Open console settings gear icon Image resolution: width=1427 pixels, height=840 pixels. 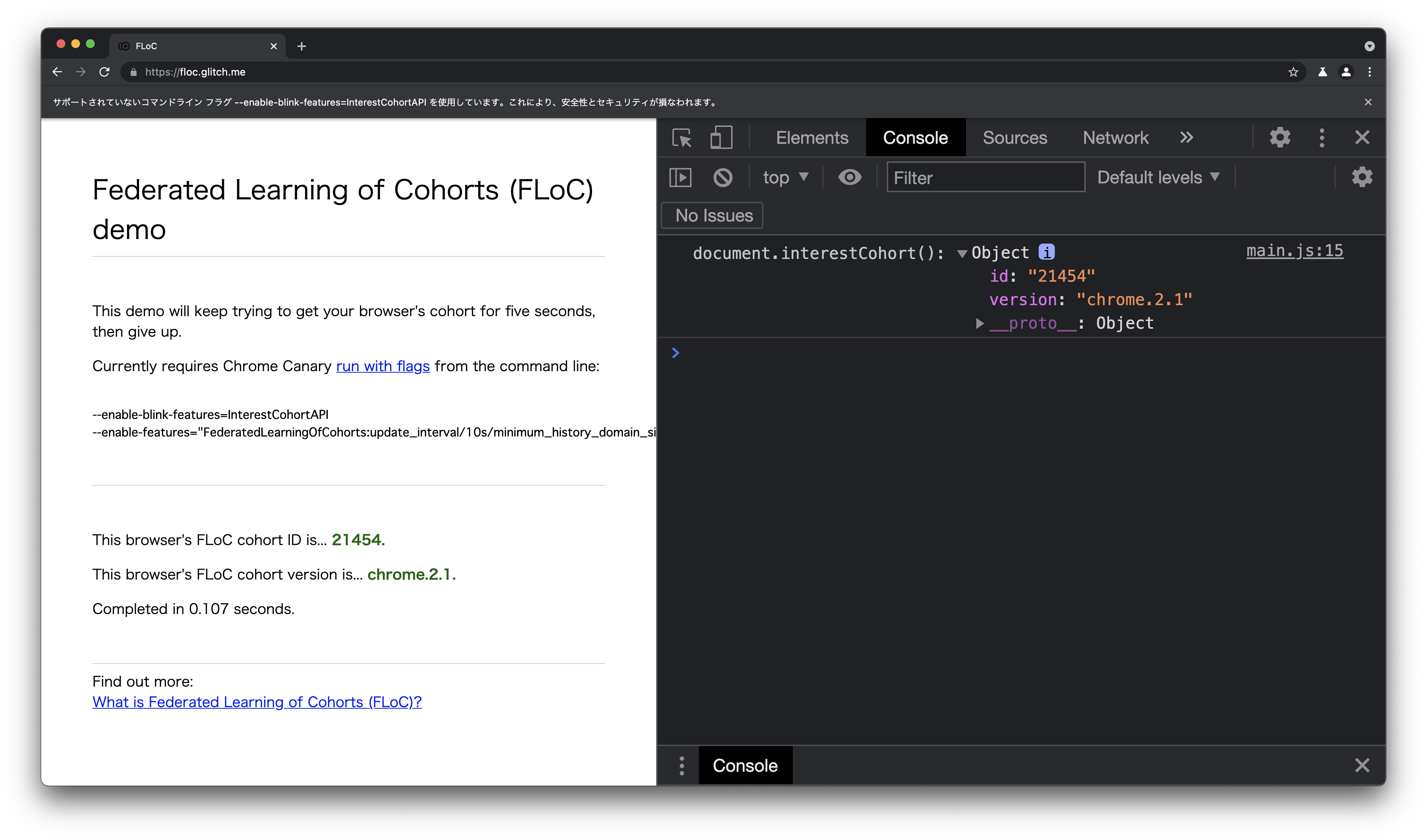1362,178
